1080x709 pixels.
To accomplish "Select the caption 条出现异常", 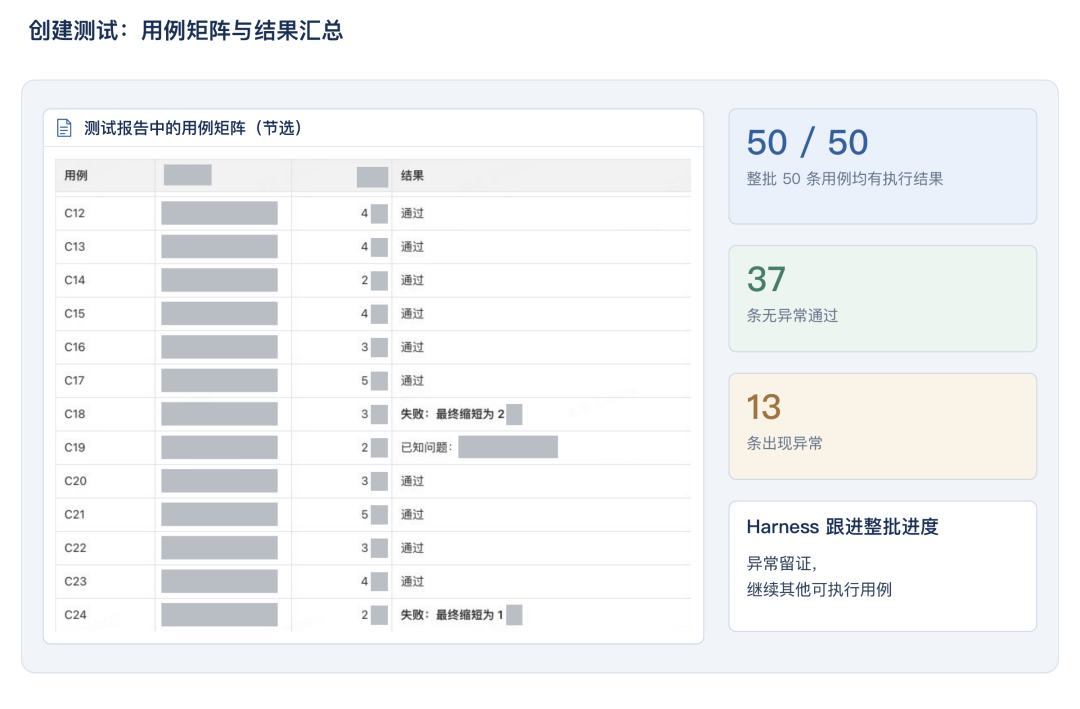I will (x=785, y=444).
